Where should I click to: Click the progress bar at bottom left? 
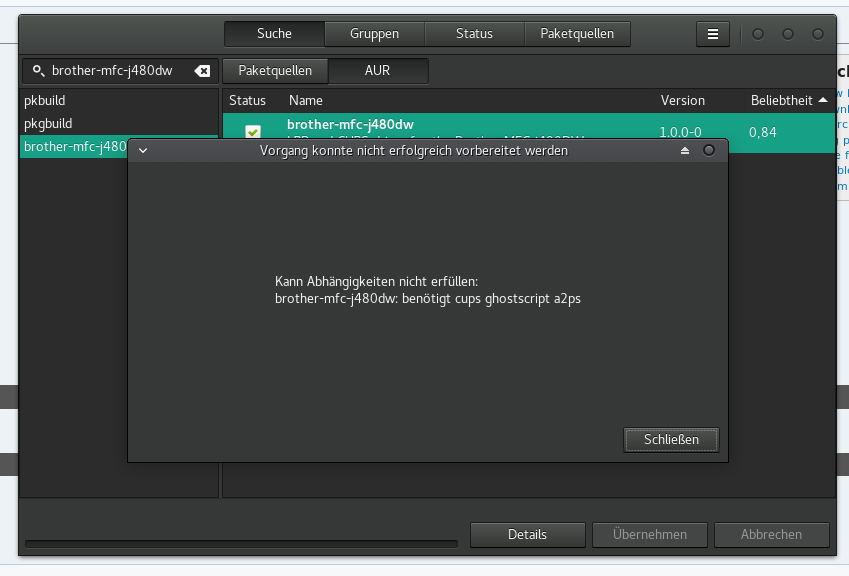pyautogui.click(x=240, y=544)
